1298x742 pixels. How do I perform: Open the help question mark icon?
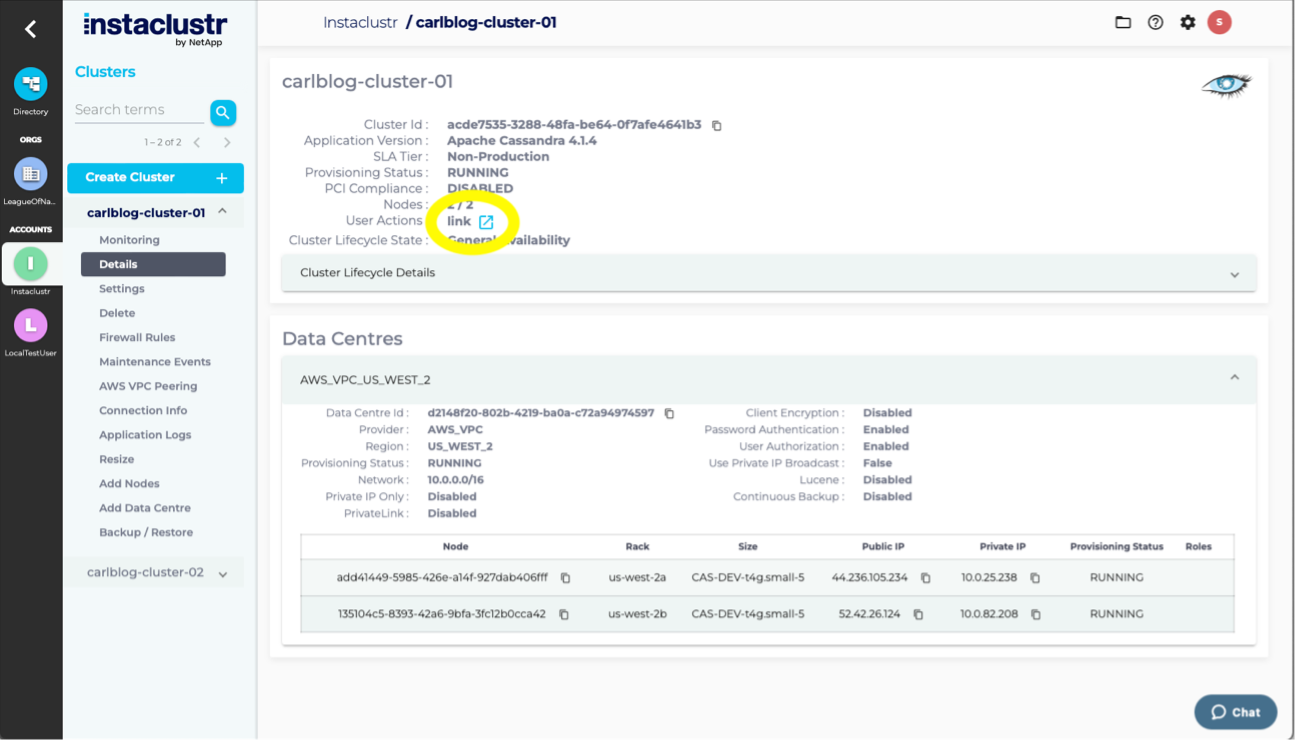(x=1155, y=22)
